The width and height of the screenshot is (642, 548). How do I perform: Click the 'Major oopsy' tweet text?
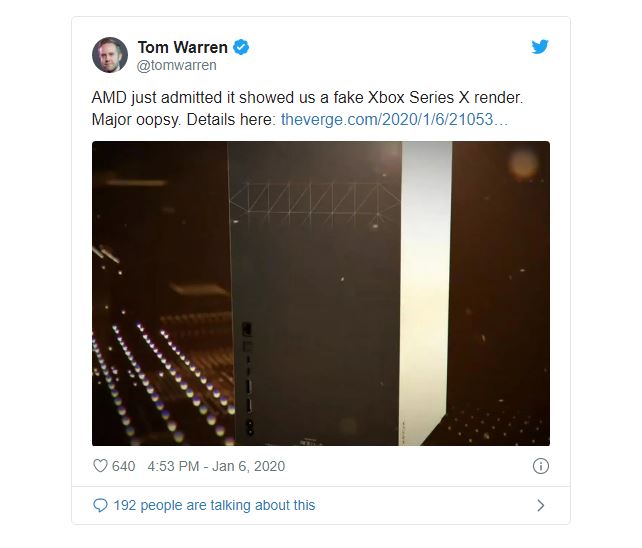(136, 120)
